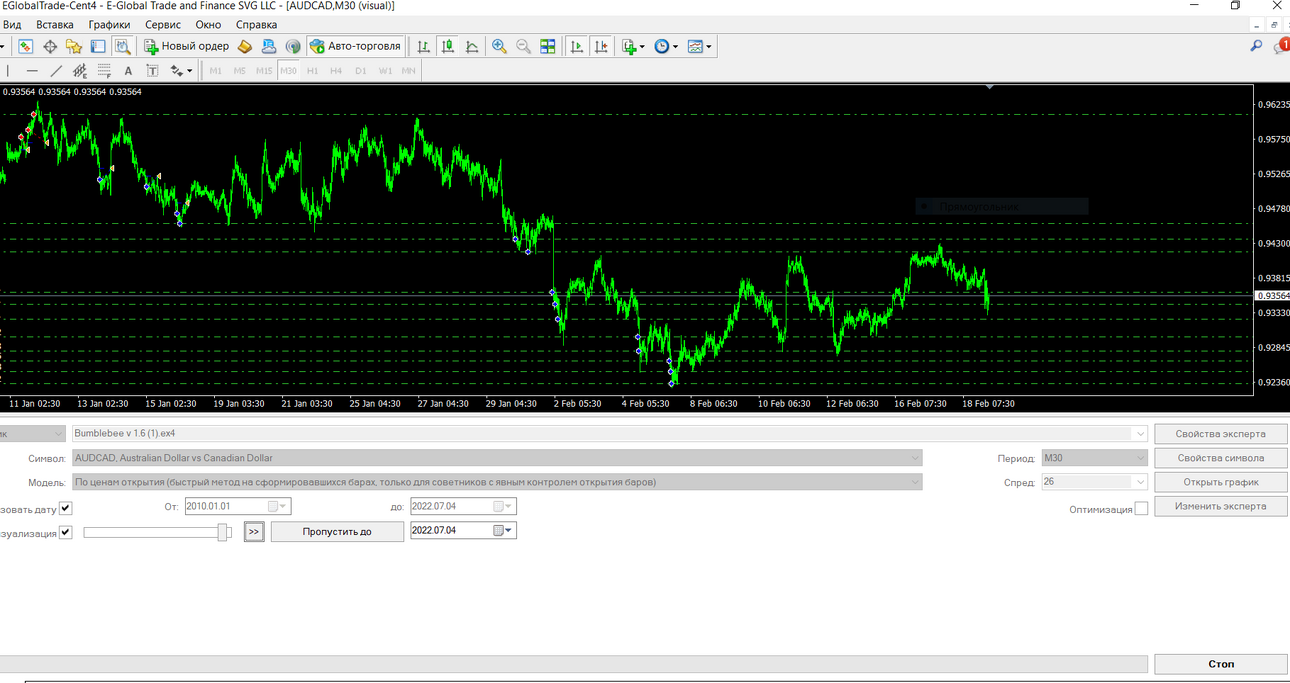Screen dimensions: 1290x683
Task: Select the text label tool
Action: pos(152,71)
